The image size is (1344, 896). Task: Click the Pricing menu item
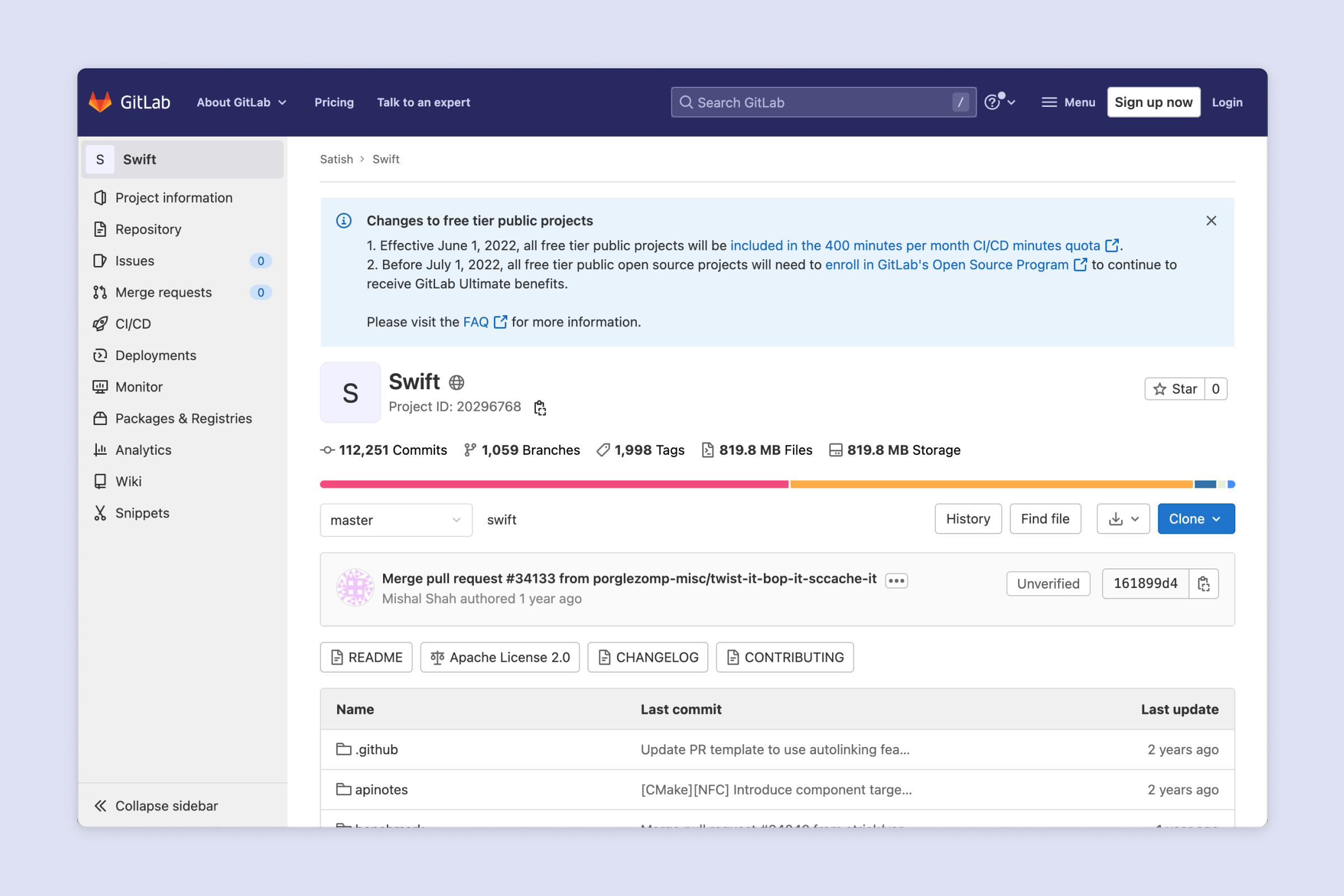click(334, 102)
